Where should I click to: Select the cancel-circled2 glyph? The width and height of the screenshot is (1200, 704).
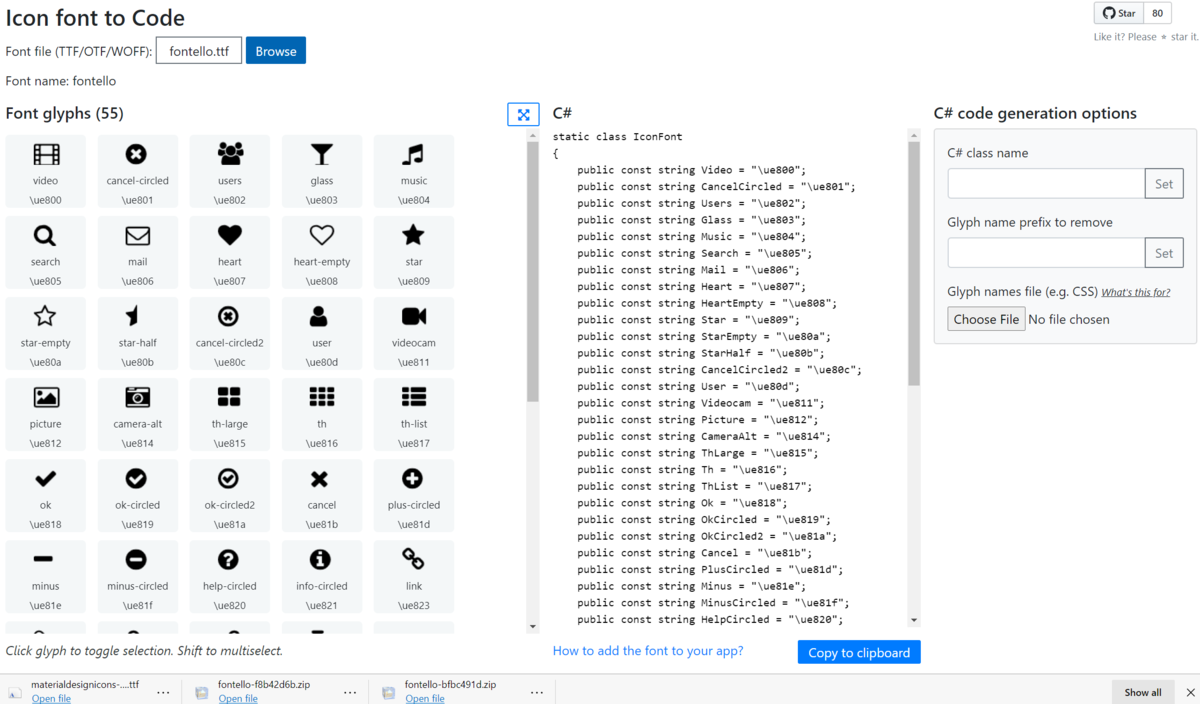230,333
